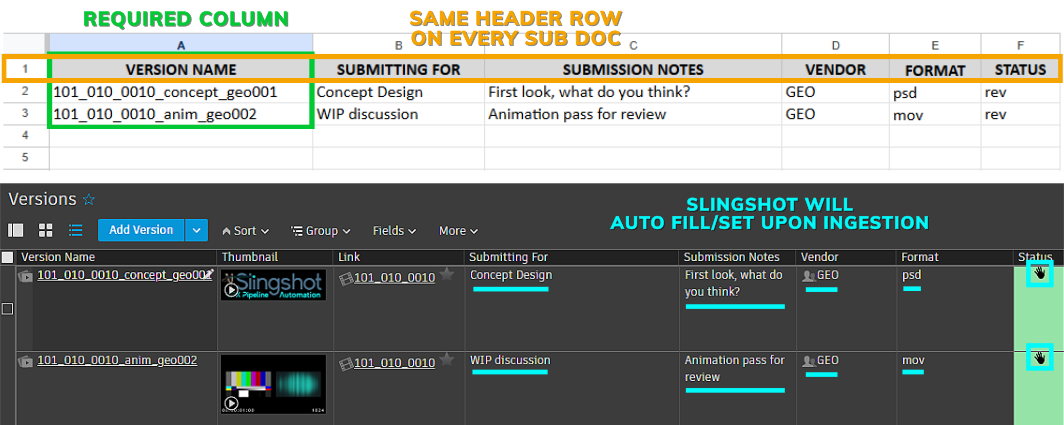Open Add Version dropdown arrow
This screenshot has height=425, width=1064.
coord(197,230)
